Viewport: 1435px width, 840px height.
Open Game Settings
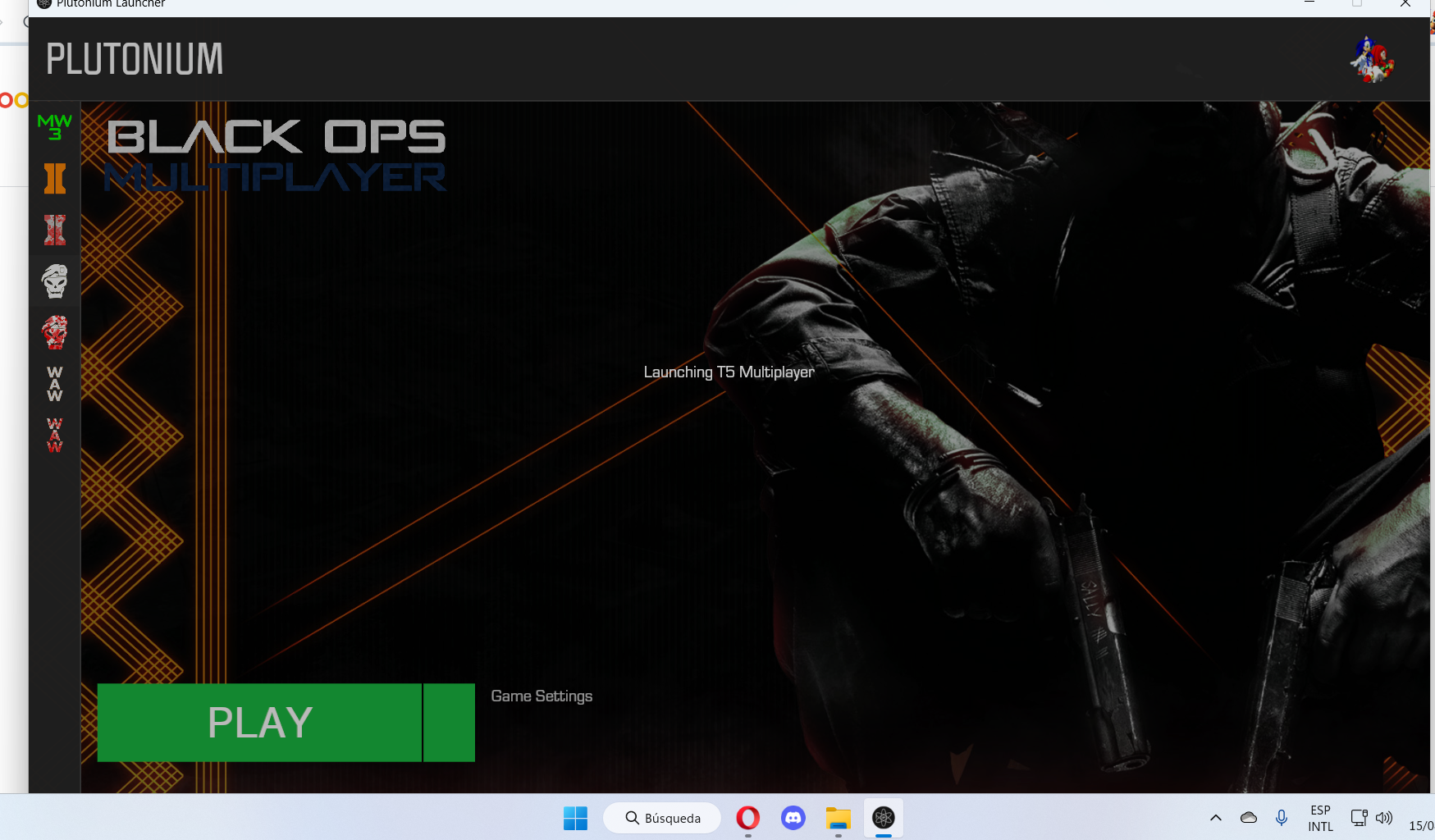pos(542,696)
